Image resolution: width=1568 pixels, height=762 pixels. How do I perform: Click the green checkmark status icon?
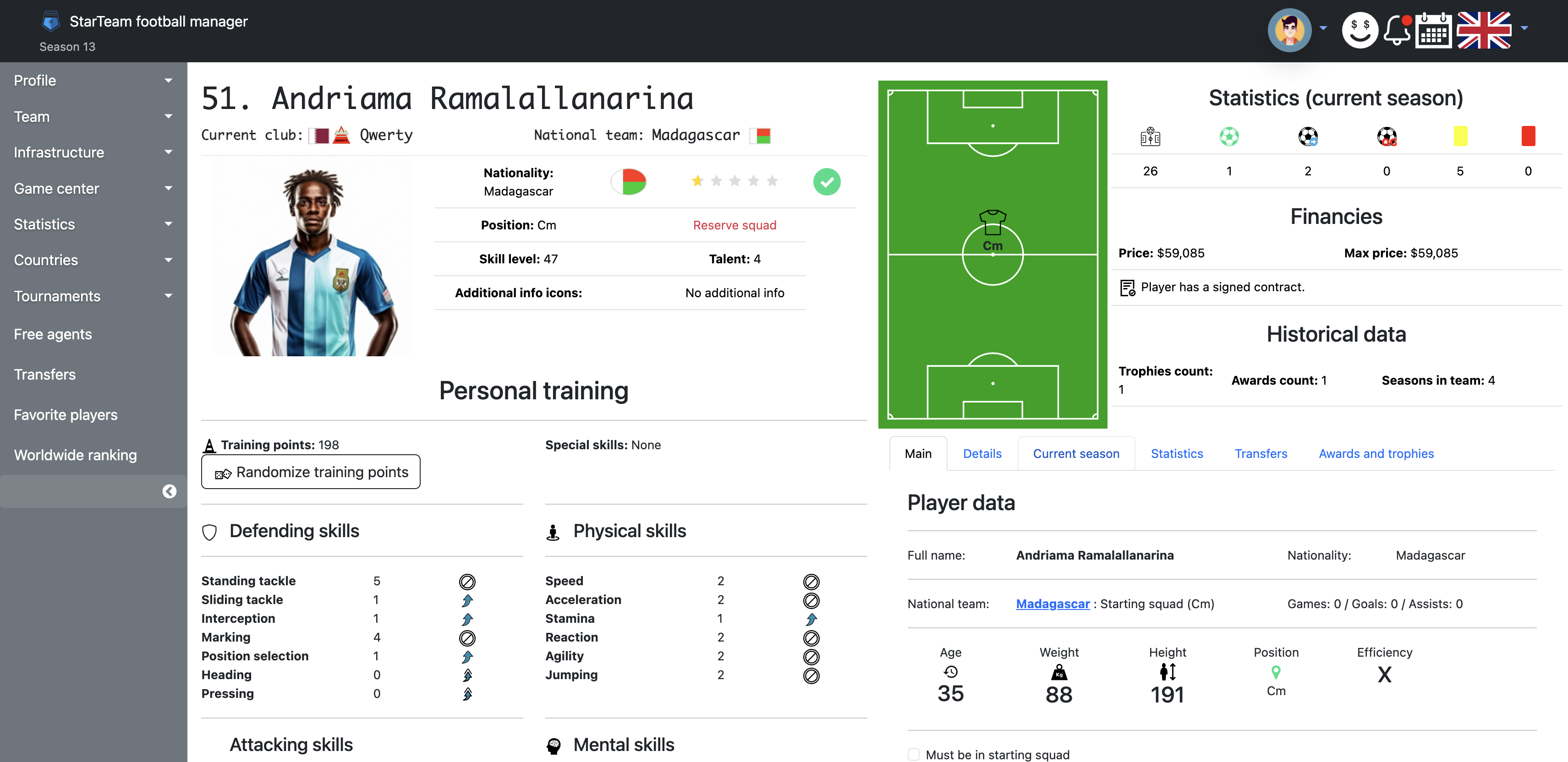[827, 181]
